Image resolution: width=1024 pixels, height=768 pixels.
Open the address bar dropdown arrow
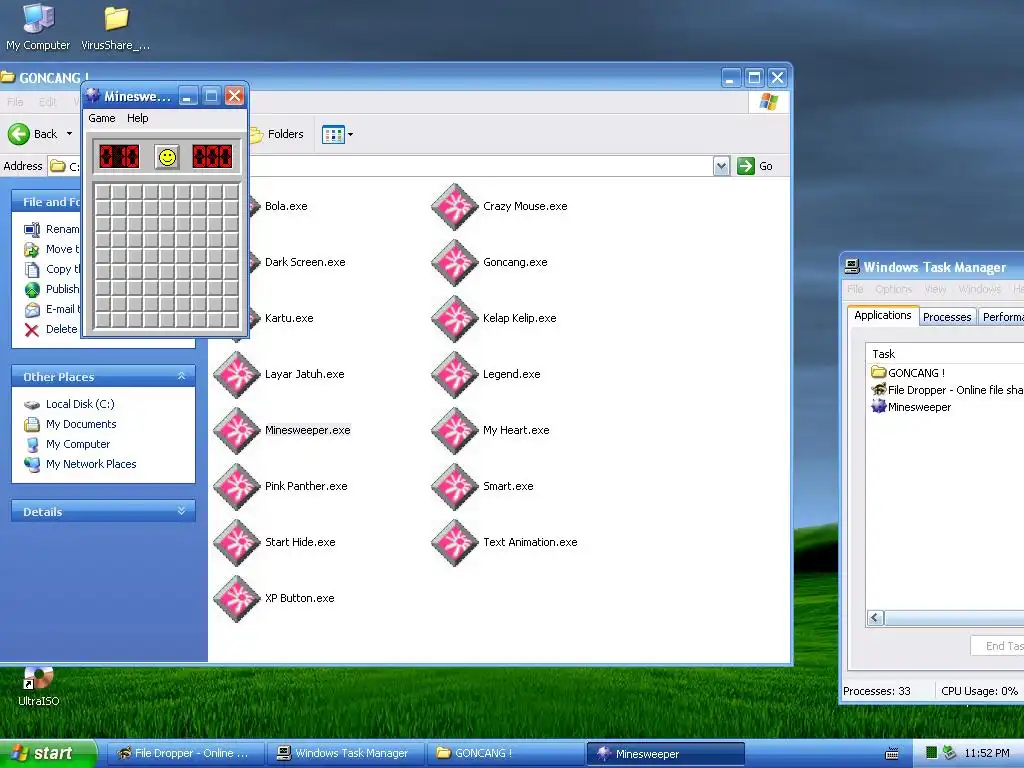(721, 166)
